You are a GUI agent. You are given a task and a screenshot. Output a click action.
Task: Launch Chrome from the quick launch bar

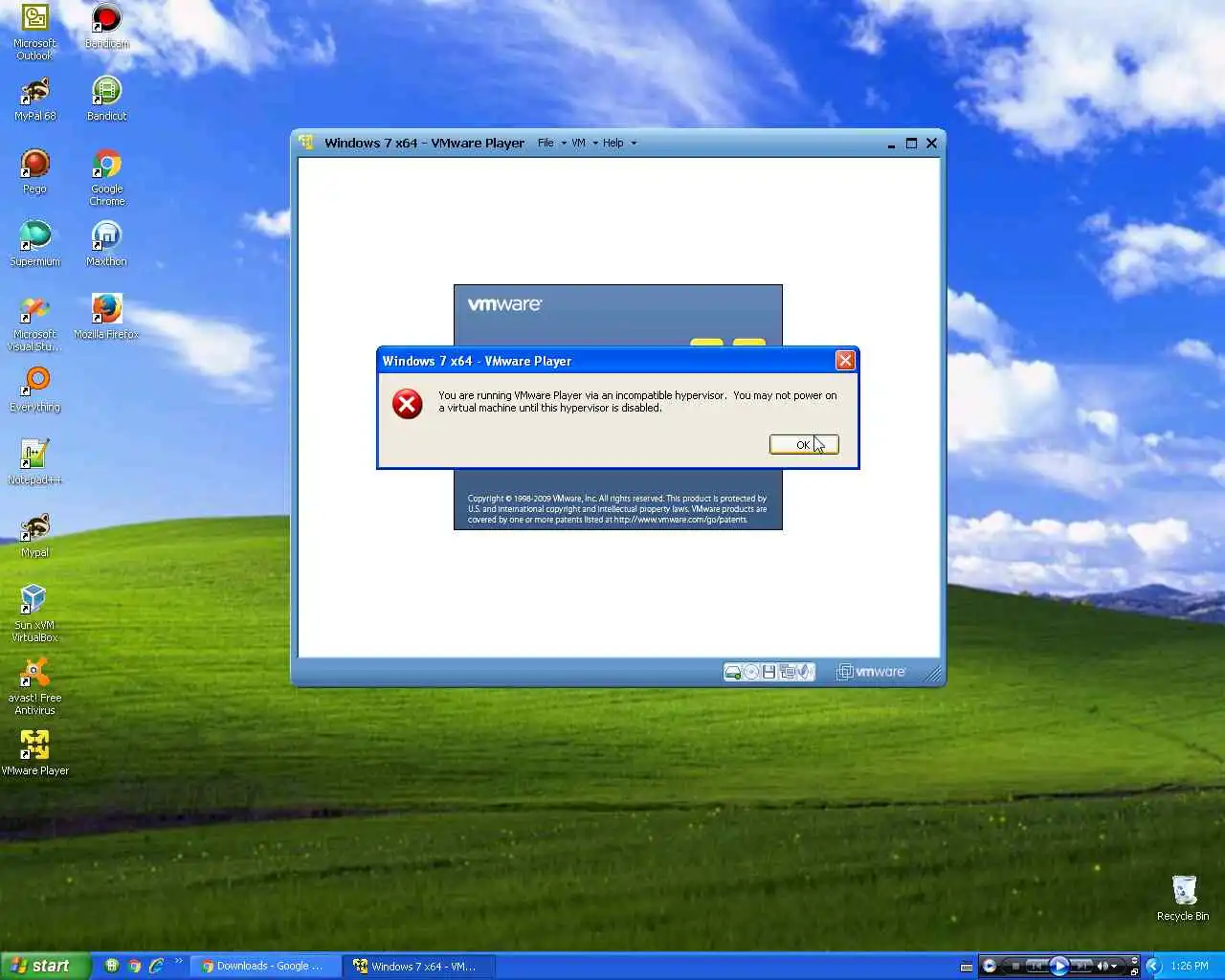click(135, 966)
